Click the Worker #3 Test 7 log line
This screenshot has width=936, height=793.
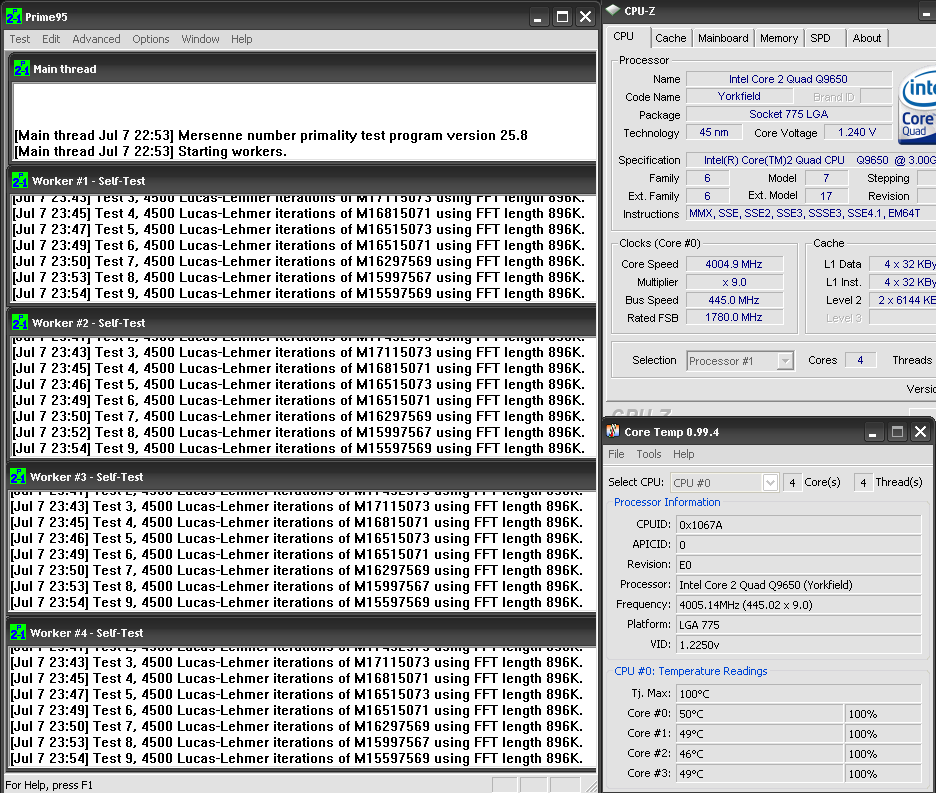[297, 570]
